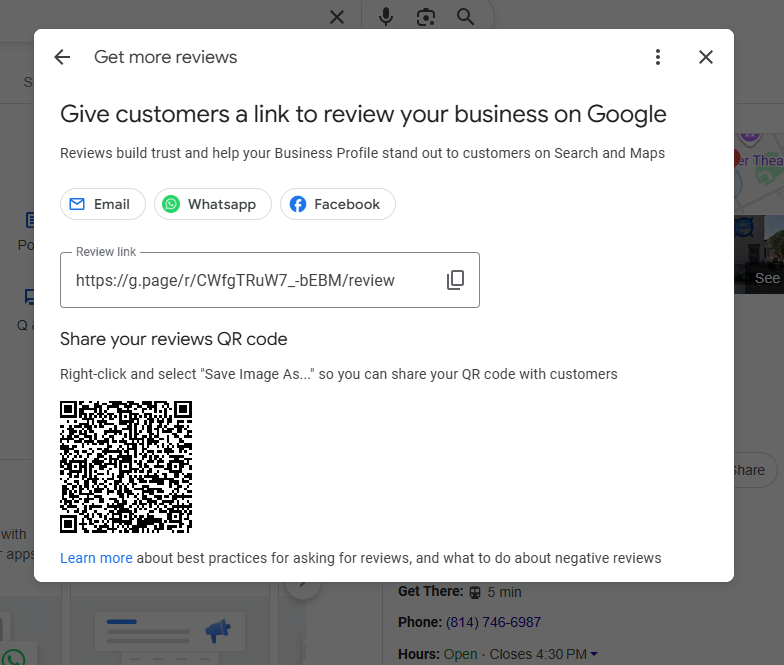Close the Get more reviews dialog
784x665 pixels.
(706, 57)
